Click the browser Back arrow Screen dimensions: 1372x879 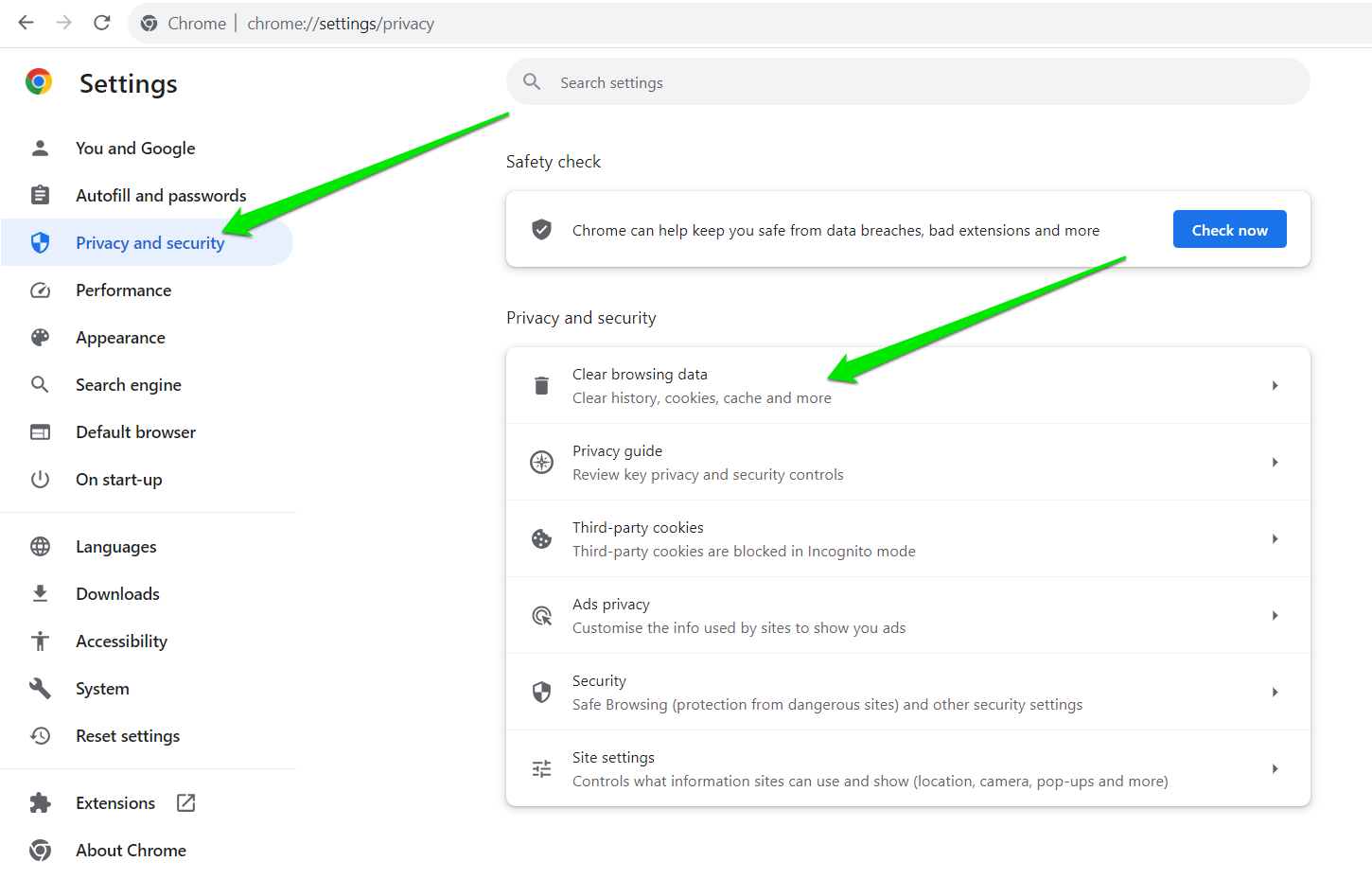pyautogui.click(x=26, y=23)
